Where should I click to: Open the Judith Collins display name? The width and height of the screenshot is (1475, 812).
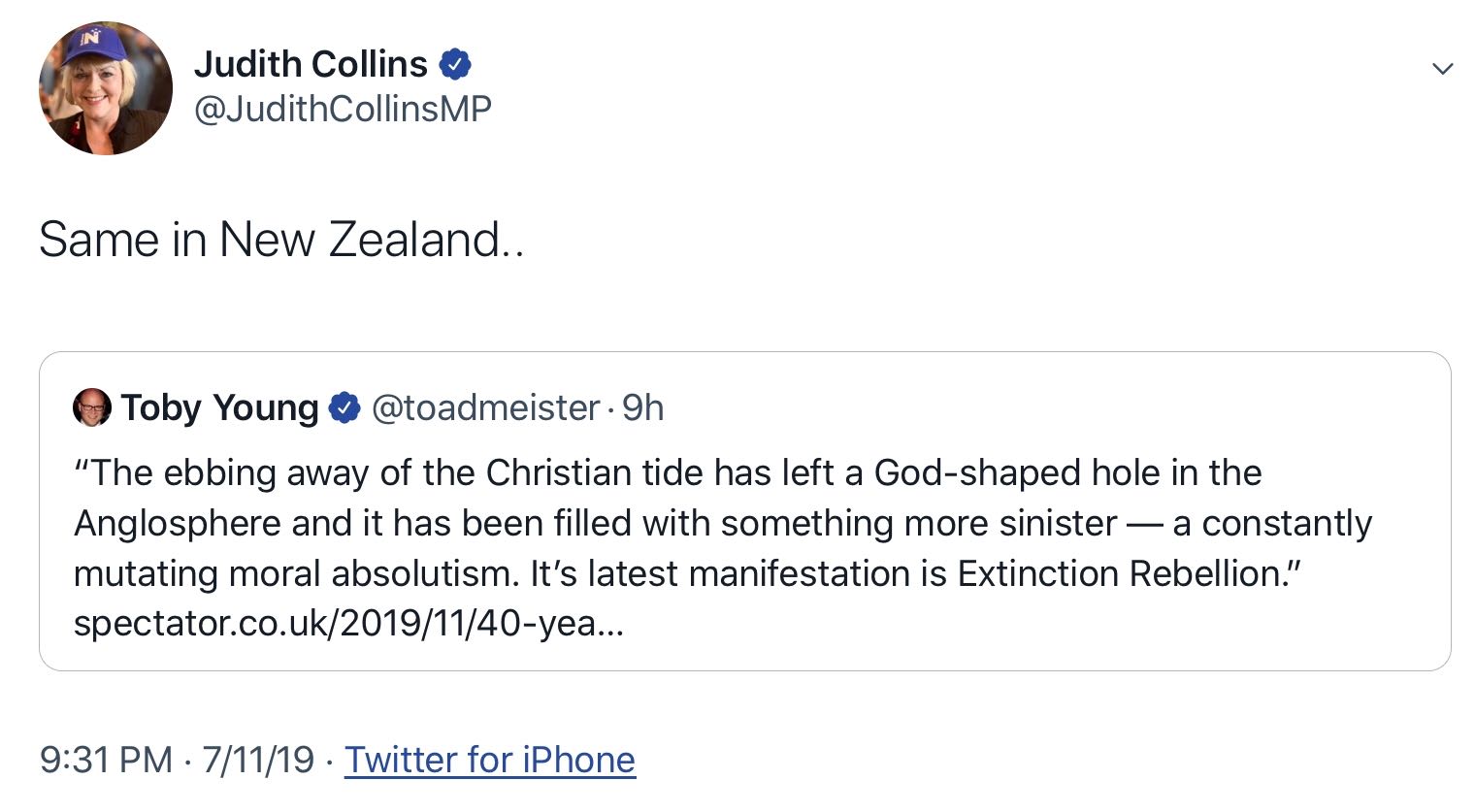point(311,65)
